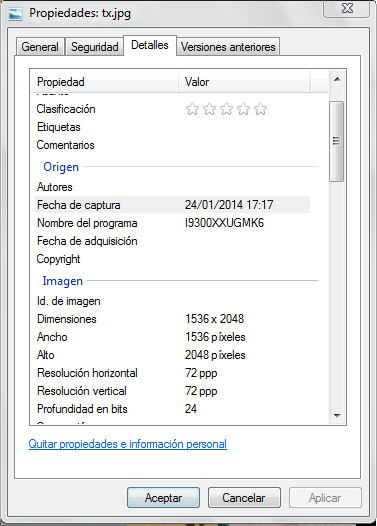Click the scrollbar up arrow

pyautogui.click(x=337, y=80)
